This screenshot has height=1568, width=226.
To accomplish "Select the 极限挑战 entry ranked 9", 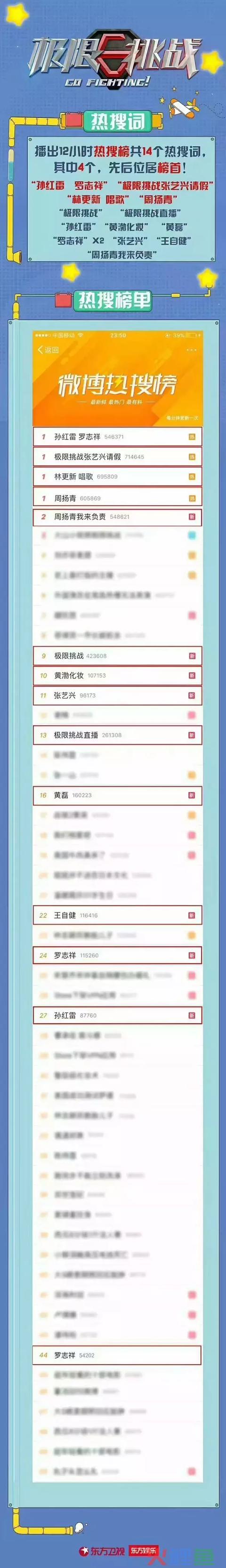I will pyautogui.click(x=118, y=656).
